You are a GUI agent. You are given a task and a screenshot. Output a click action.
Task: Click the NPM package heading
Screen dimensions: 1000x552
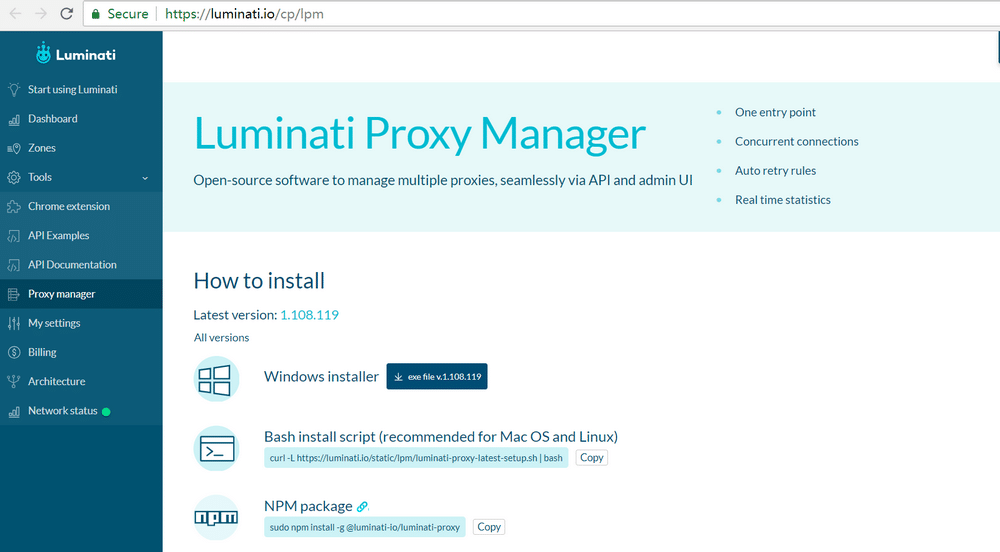(x=308, y=506)
